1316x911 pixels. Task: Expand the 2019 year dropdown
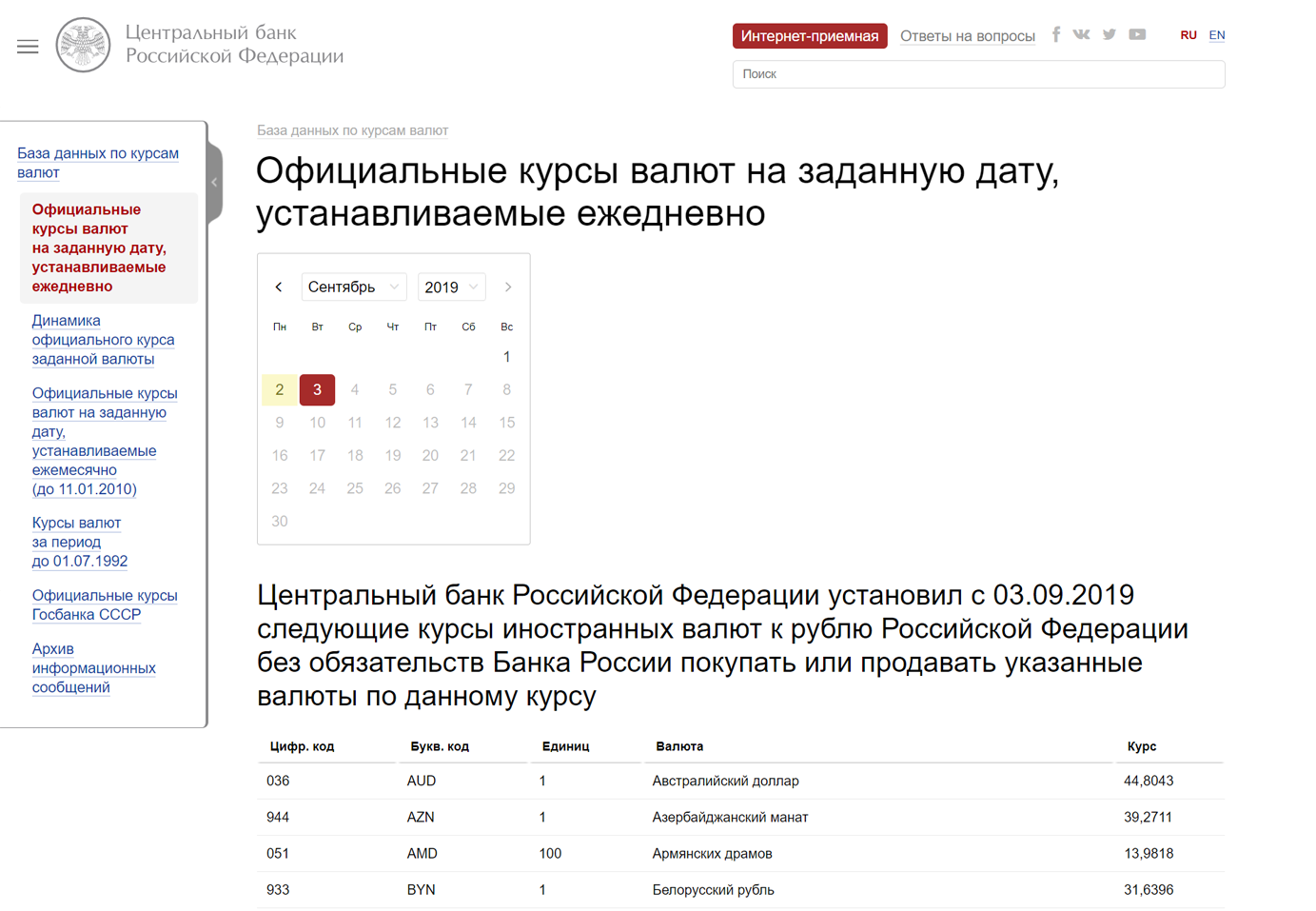tap(451, 287)
